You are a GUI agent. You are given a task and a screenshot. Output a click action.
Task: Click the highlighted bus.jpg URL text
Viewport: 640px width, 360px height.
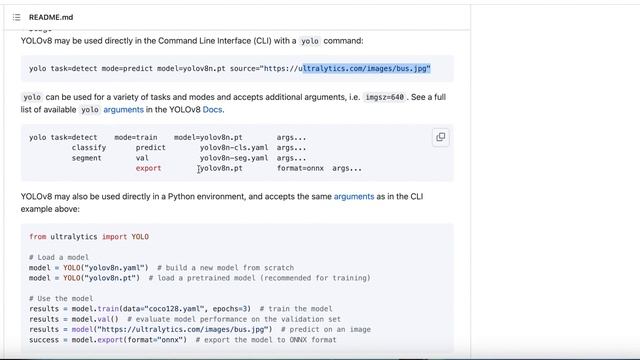click(366, 68)
